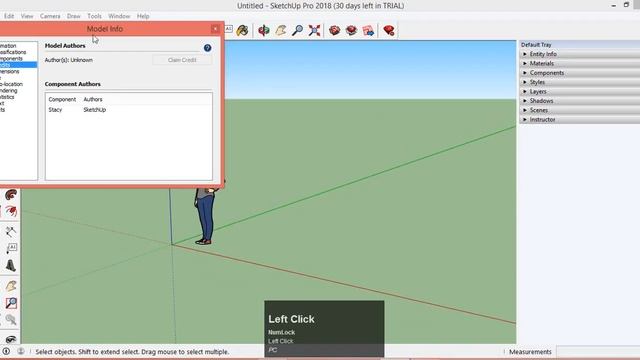Expand the Styles tray panel
This screenshot has width=640, height=360.
tap(579, 82)
